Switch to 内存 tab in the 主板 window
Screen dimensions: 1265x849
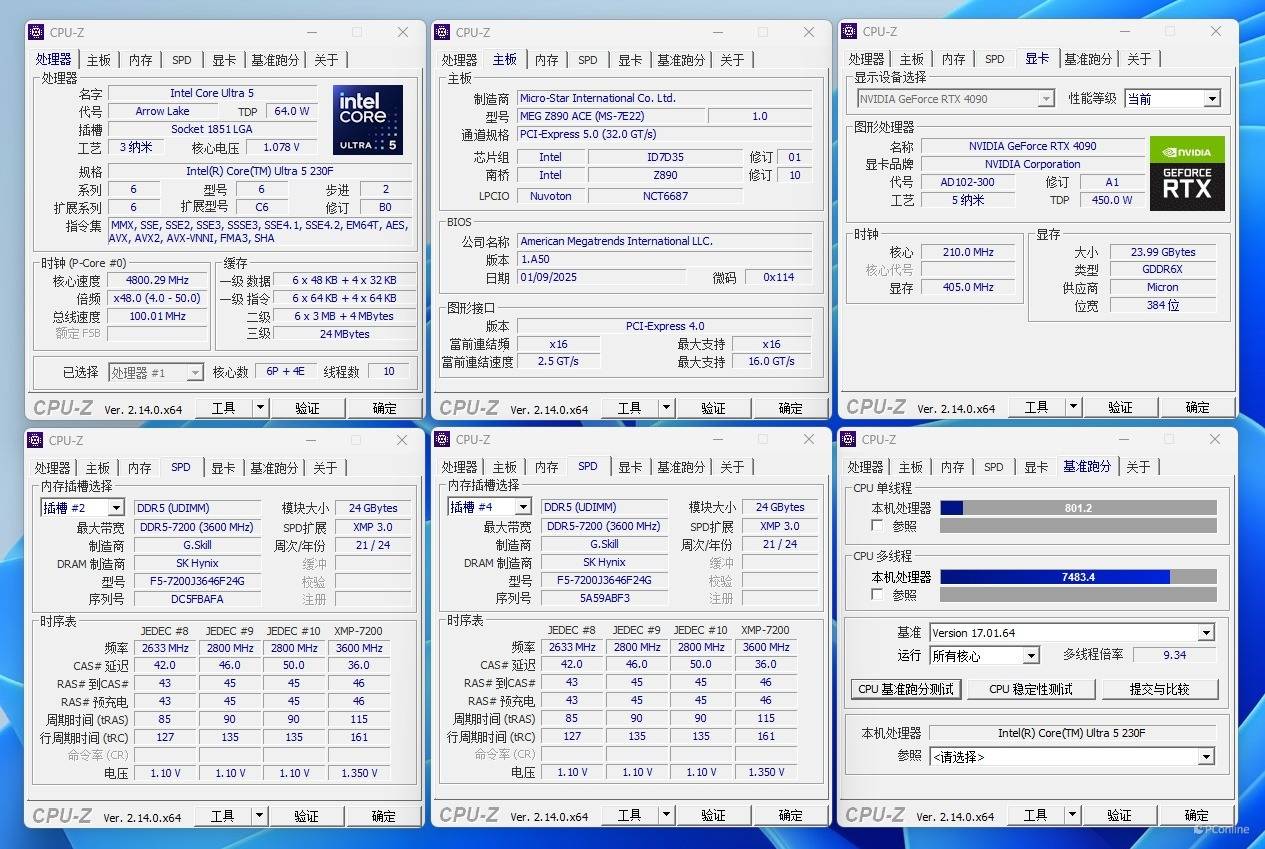click(x=547, y=60)
